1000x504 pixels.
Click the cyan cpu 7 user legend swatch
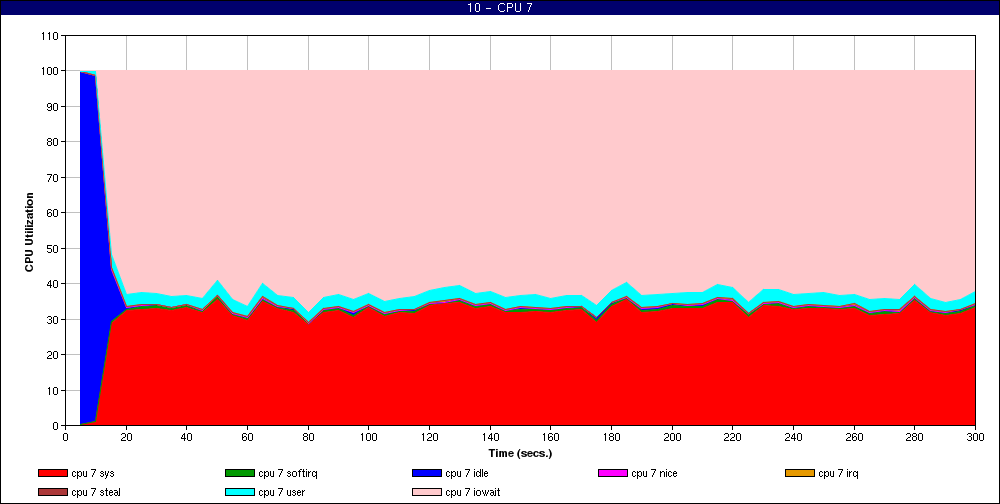[240, 493]
